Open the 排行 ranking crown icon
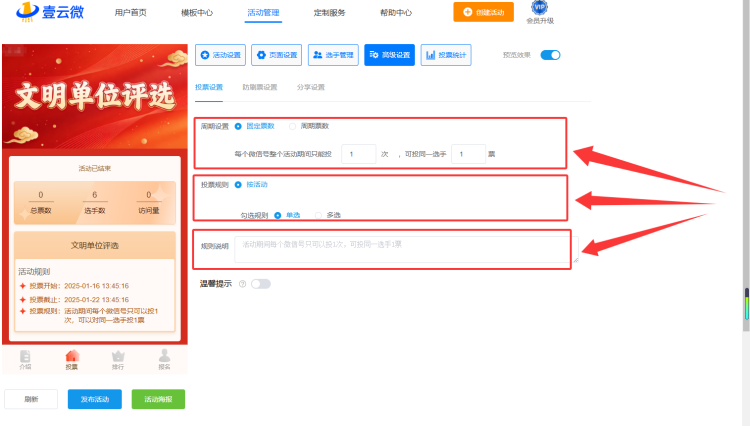 click(118, 356)
